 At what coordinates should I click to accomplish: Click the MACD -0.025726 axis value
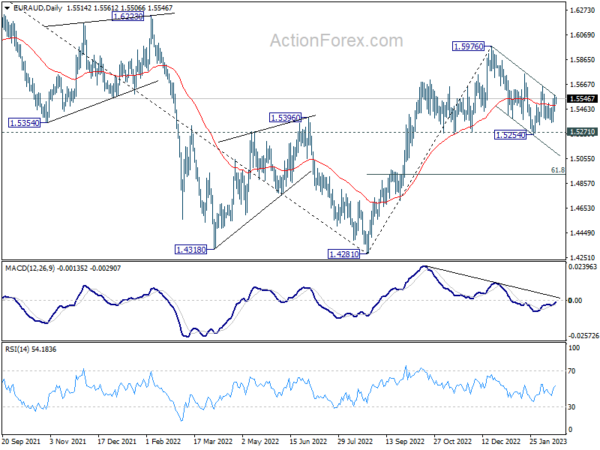(583, 336)
